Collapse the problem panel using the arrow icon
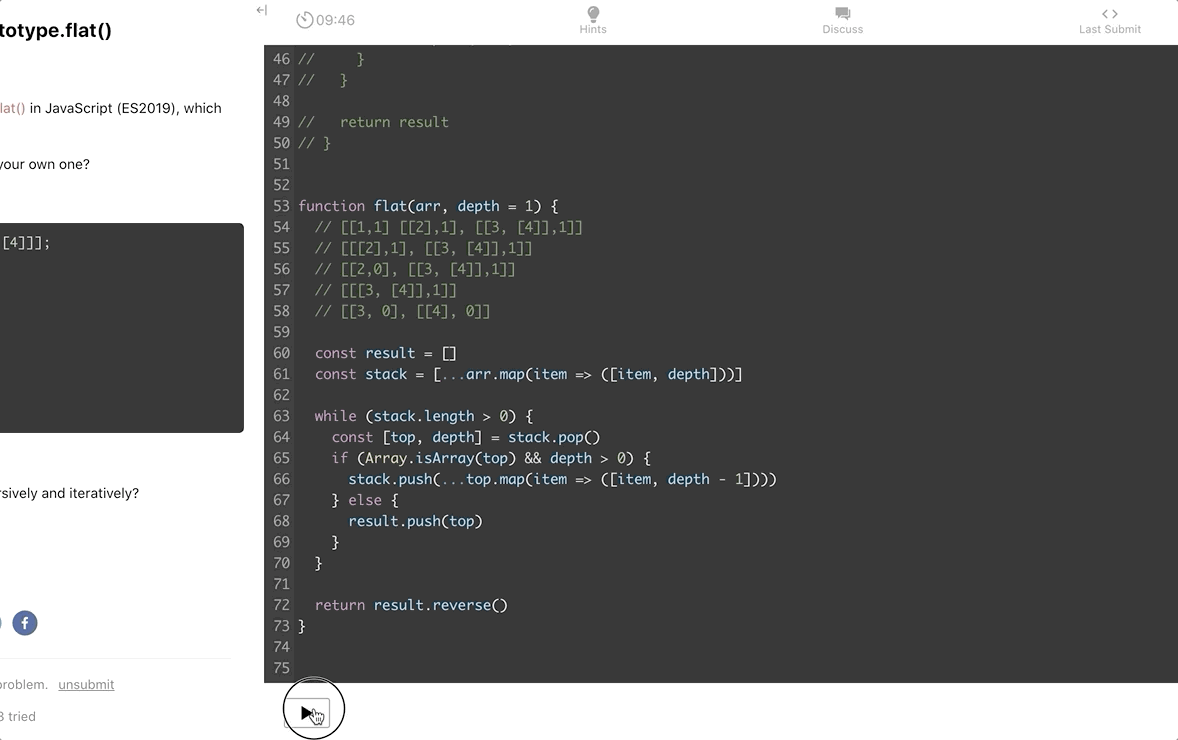 261,10
